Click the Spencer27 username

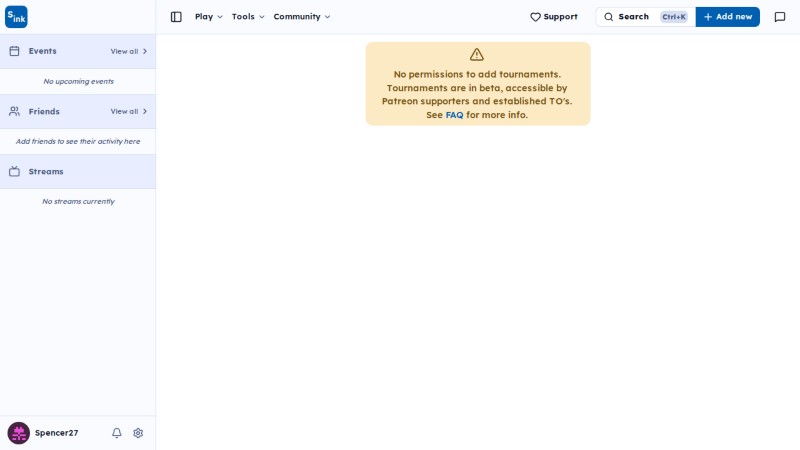(x=56, y=433)
